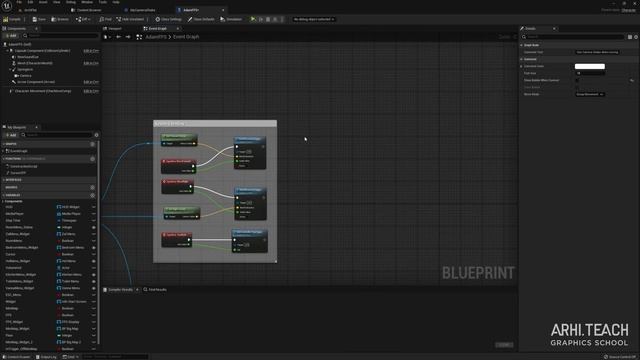
Task: Go back in graph navigation
Action: click(x=118, y=37)
